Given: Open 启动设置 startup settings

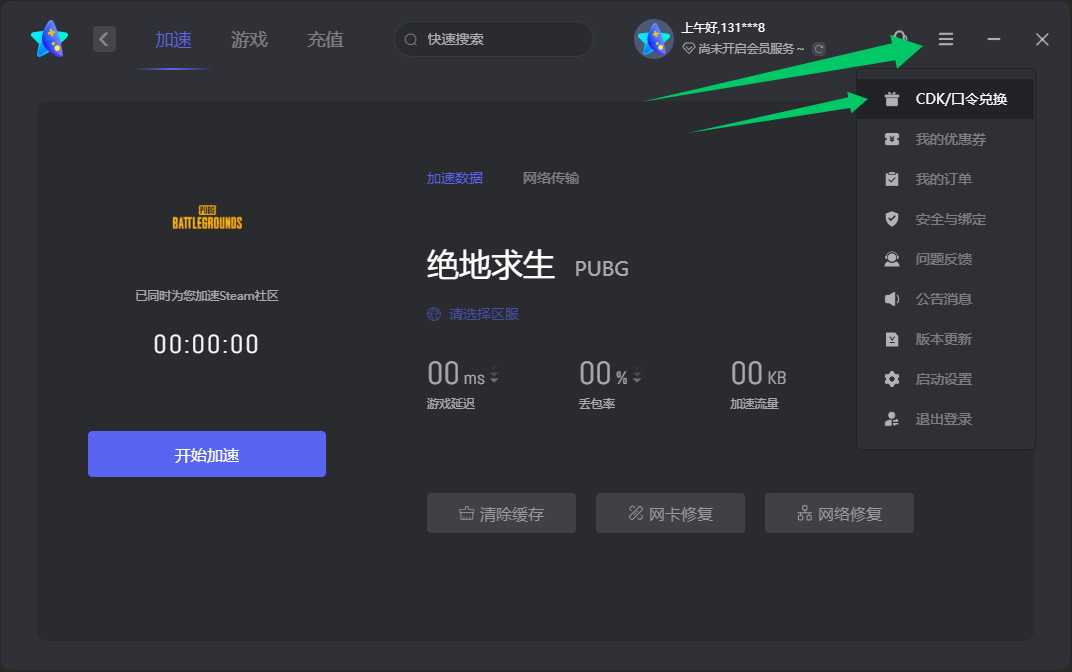Looking at the screenshot, I should [945, 379].
